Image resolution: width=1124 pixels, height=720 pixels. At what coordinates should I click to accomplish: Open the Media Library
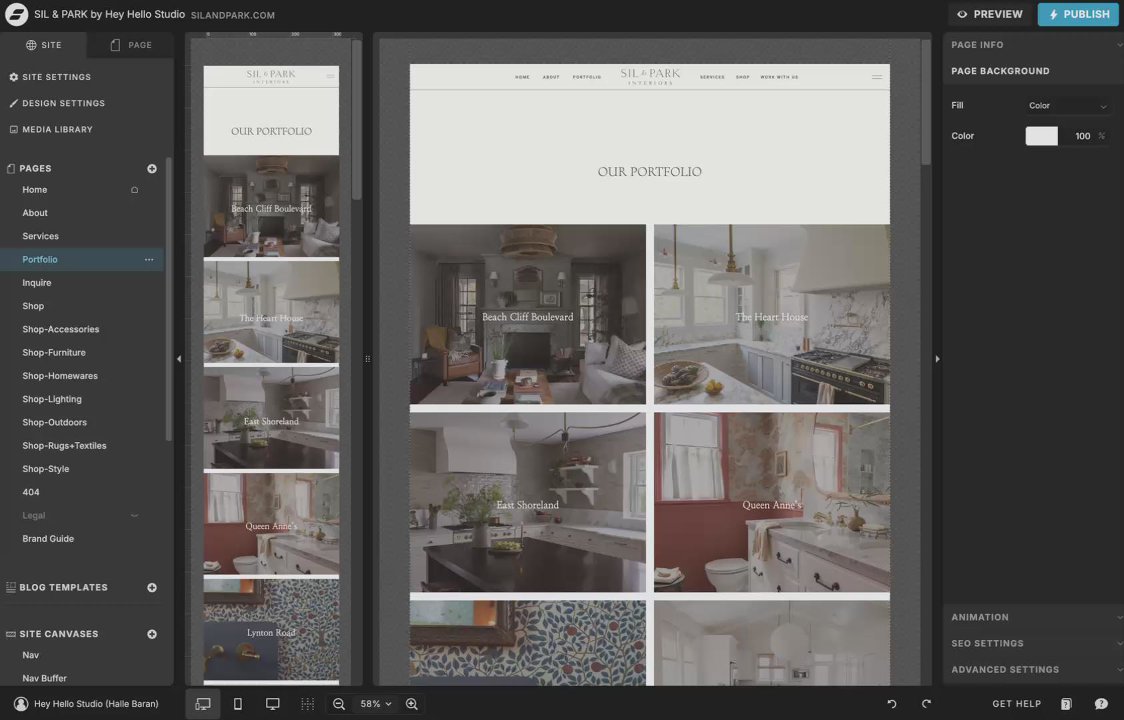50,130
